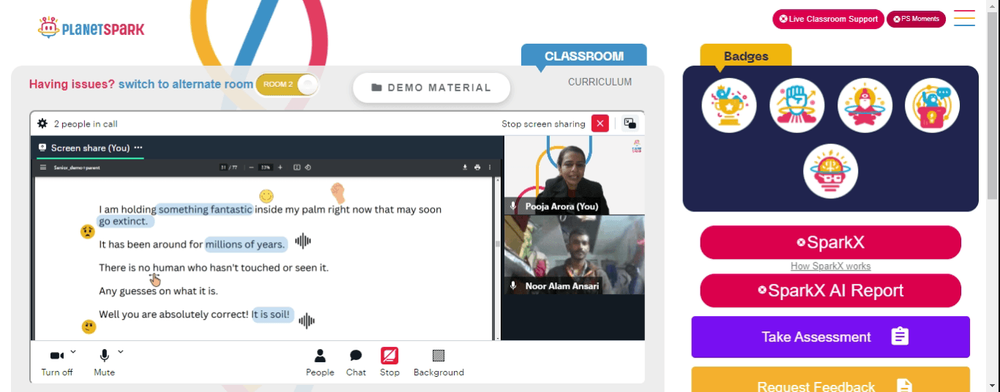Click the raised fist badge

797,105
